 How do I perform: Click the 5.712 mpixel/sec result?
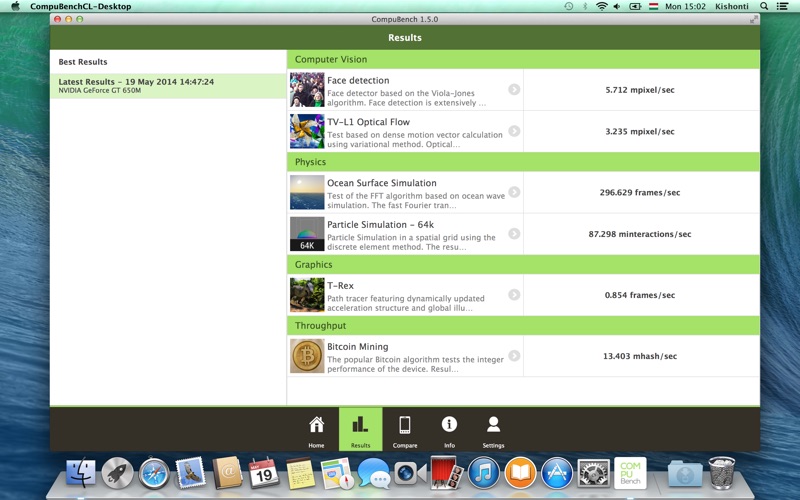point(640,90)
